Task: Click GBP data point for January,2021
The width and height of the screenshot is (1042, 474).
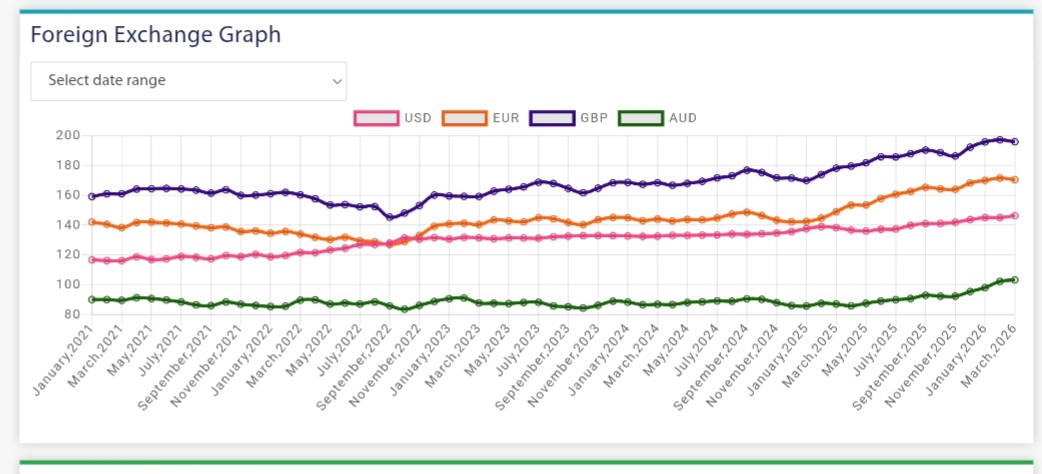Action: pos(93,196)
